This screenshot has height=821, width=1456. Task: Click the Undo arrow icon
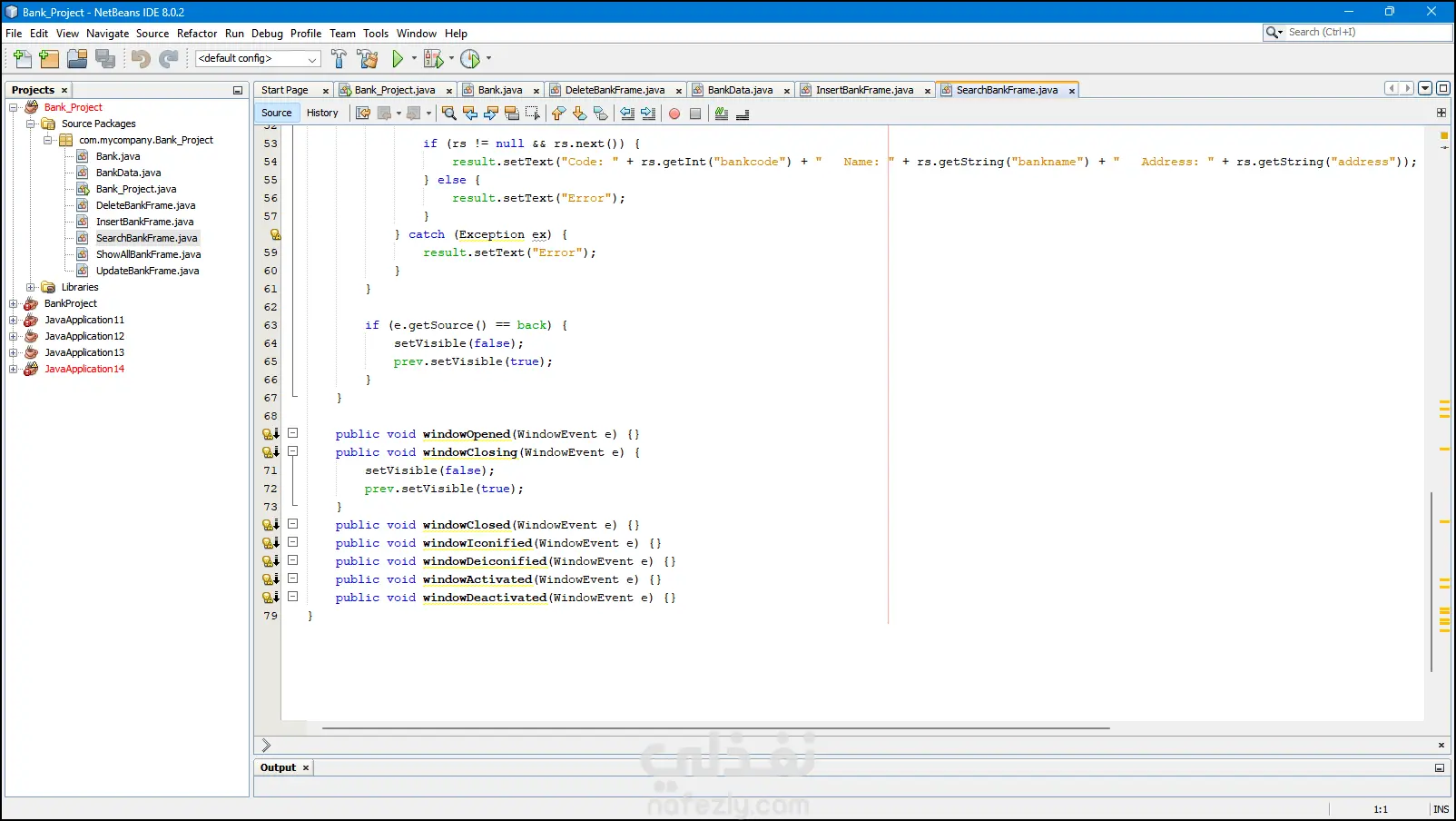coord(141,59)
